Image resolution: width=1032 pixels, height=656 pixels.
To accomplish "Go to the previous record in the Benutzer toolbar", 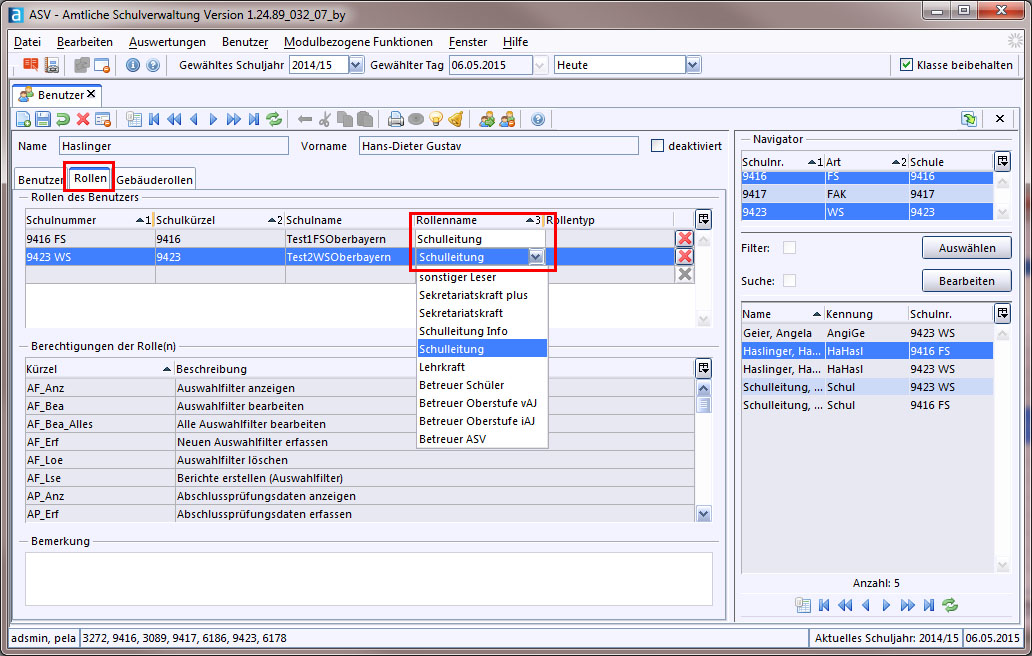I will tap(194, 119).
